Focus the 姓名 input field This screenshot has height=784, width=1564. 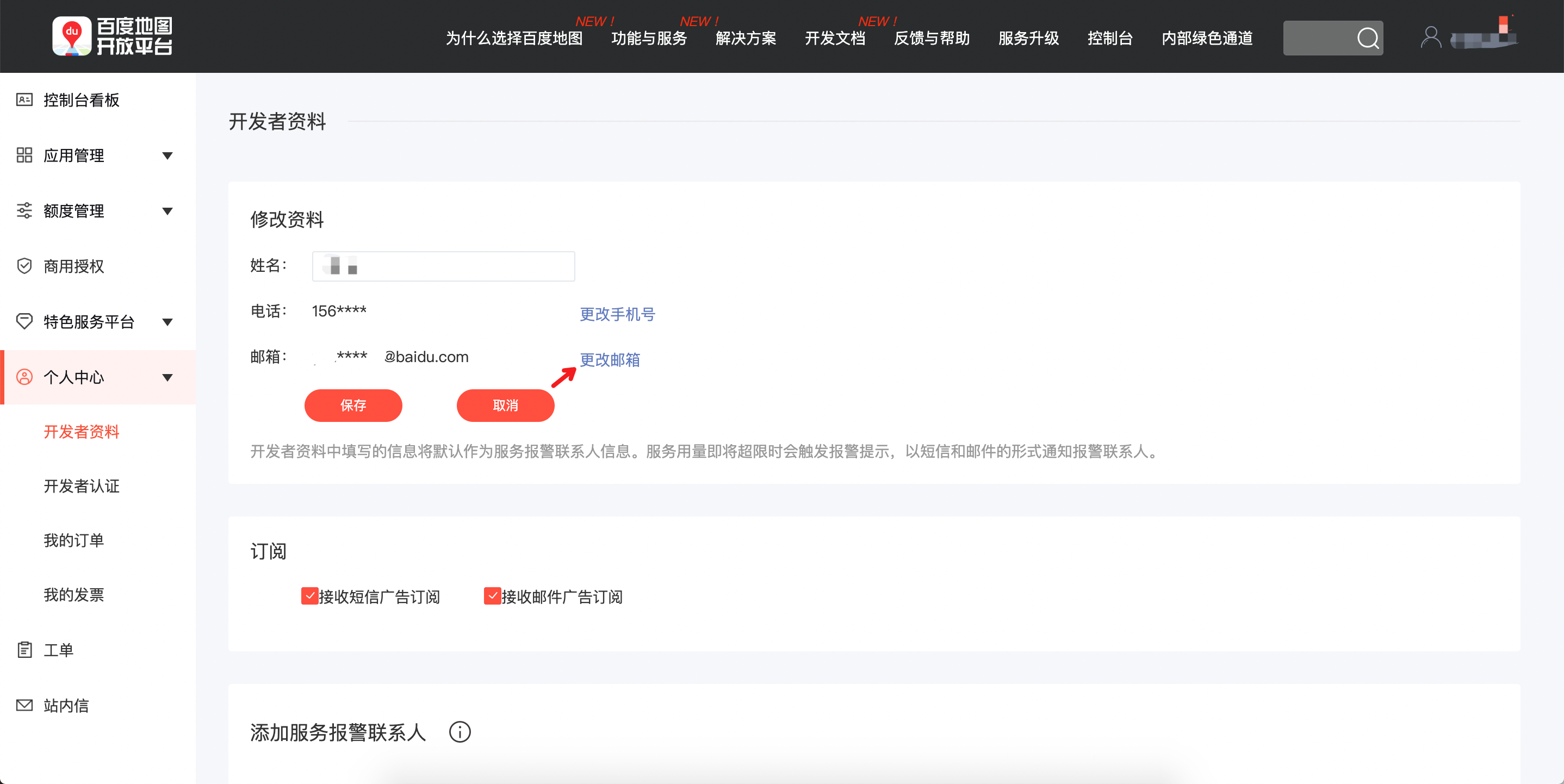point(443,266)
